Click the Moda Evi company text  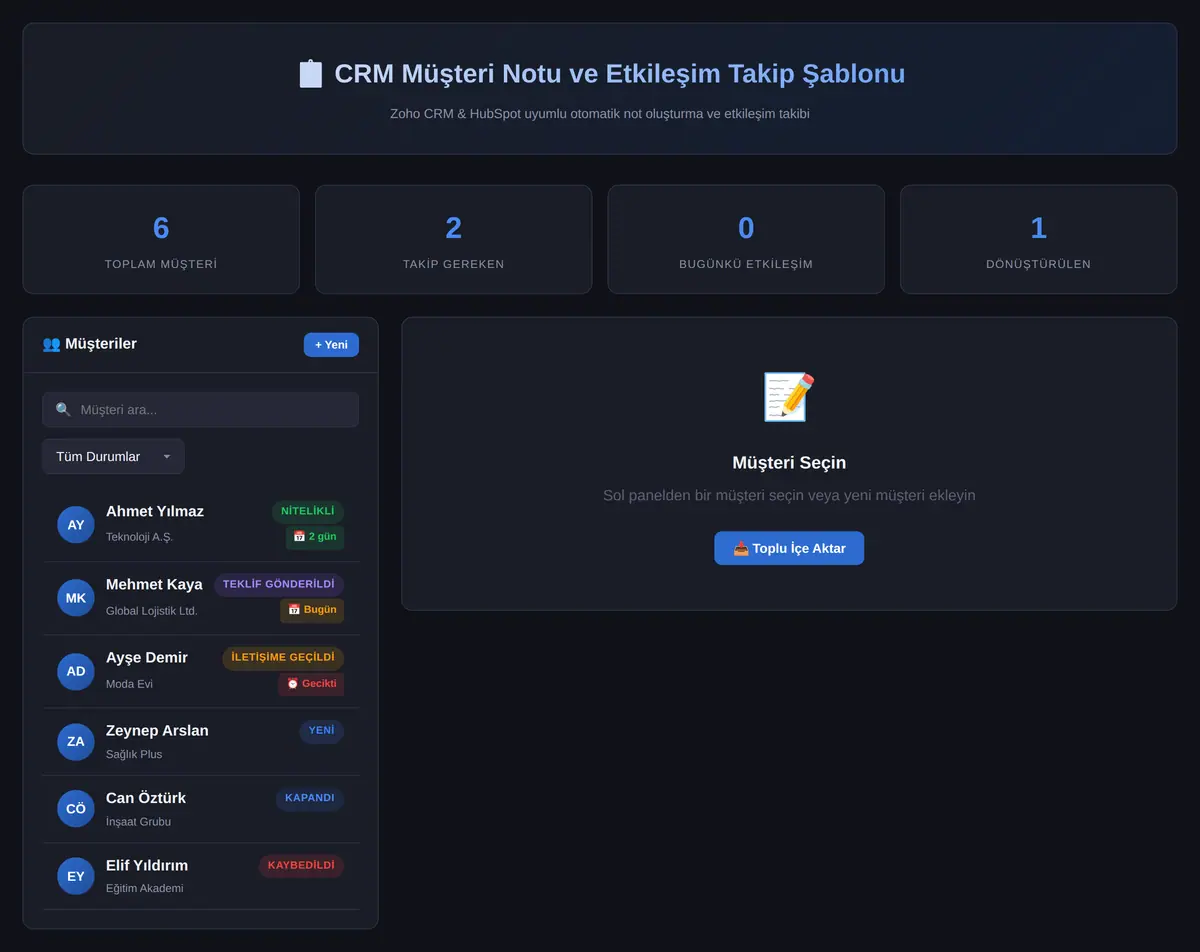(129, 684)
